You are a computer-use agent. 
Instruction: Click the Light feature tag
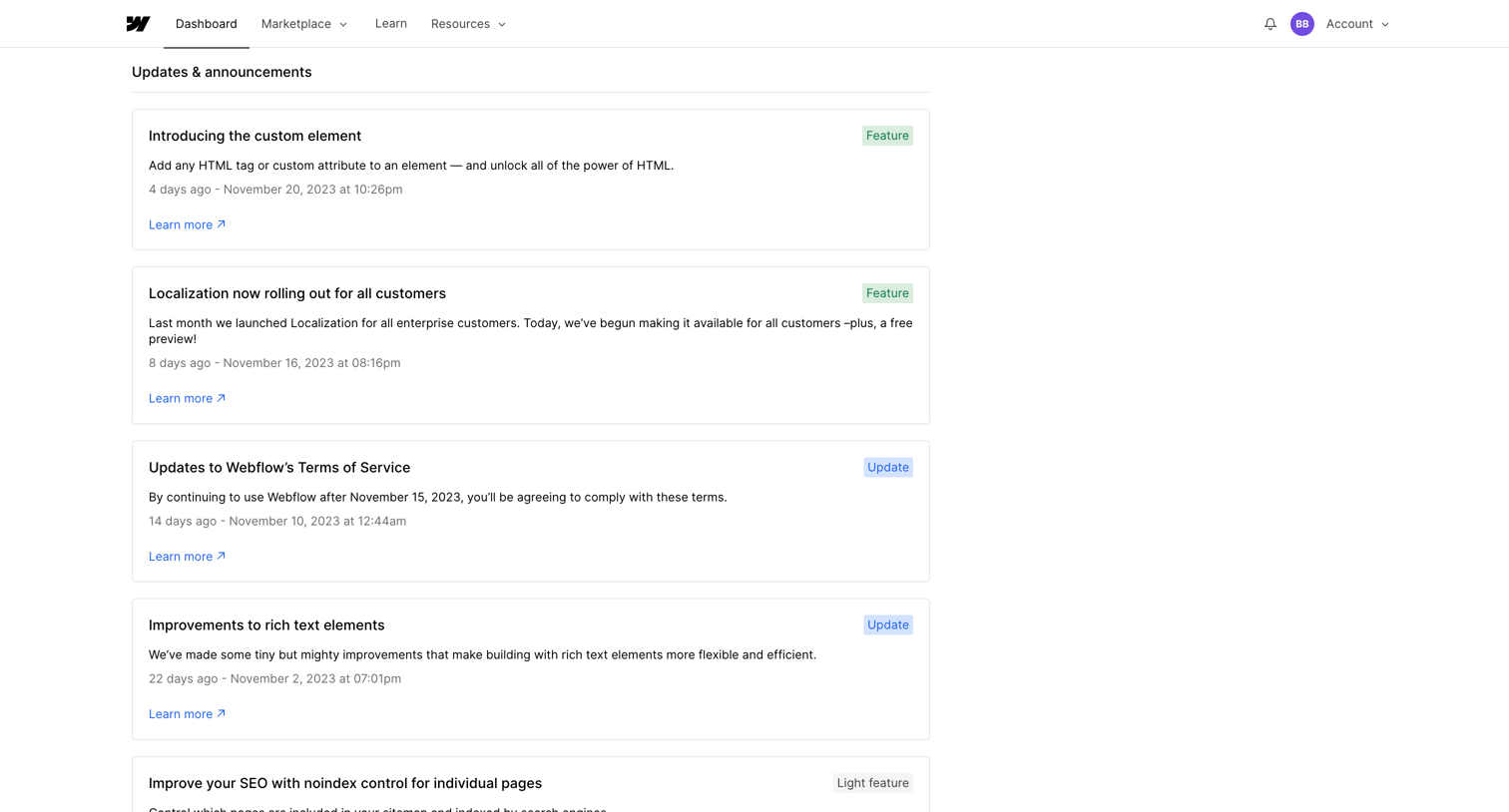(x=873, y=783)
